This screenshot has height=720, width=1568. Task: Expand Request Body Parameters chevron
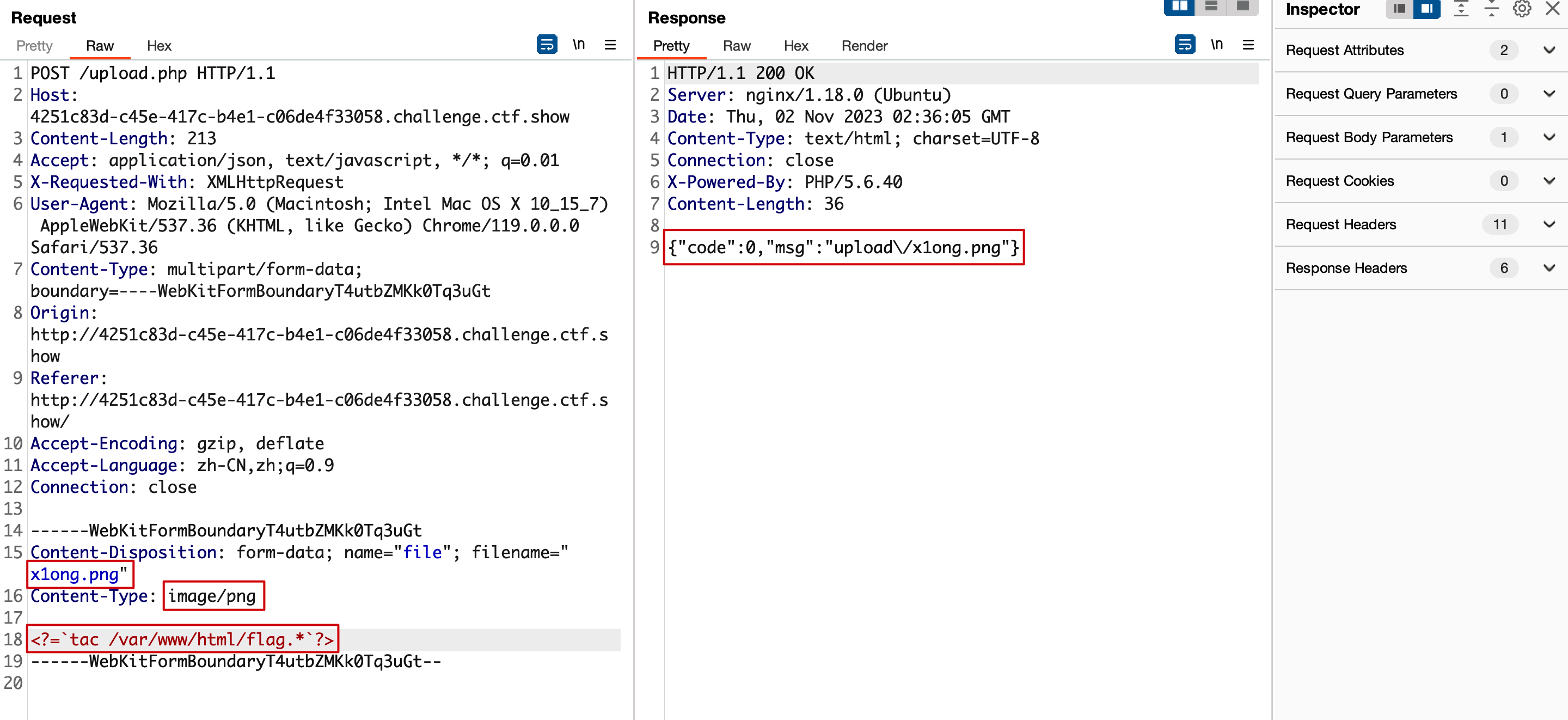1549,137
